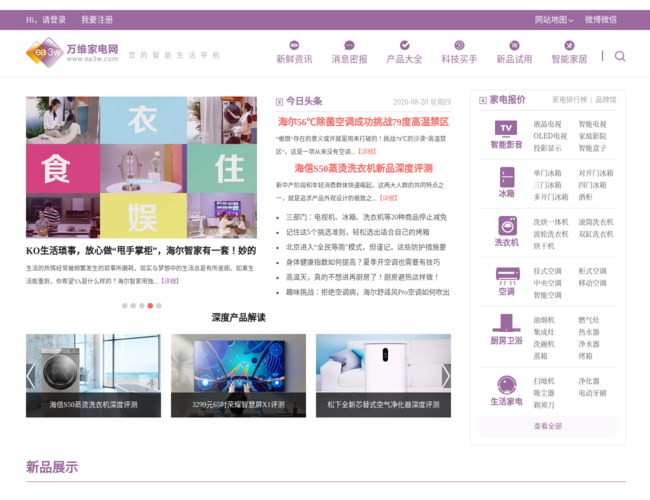Click the 科技买手 icon

tap(459, 45)
